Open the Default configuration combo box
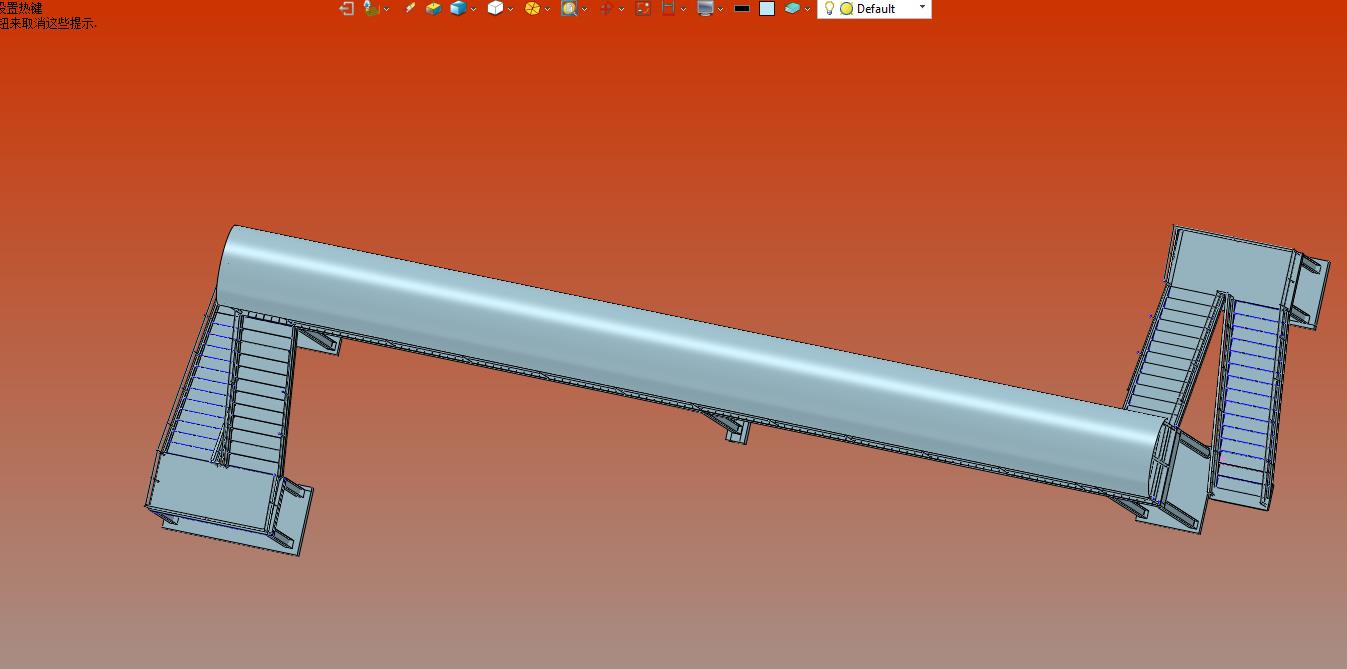This screenshot has width=1347, height=669. click(874, 9)
